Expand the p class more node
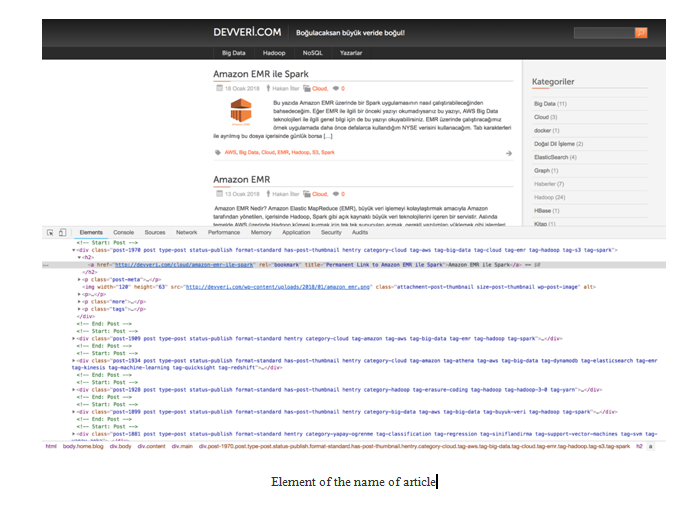 79,302
